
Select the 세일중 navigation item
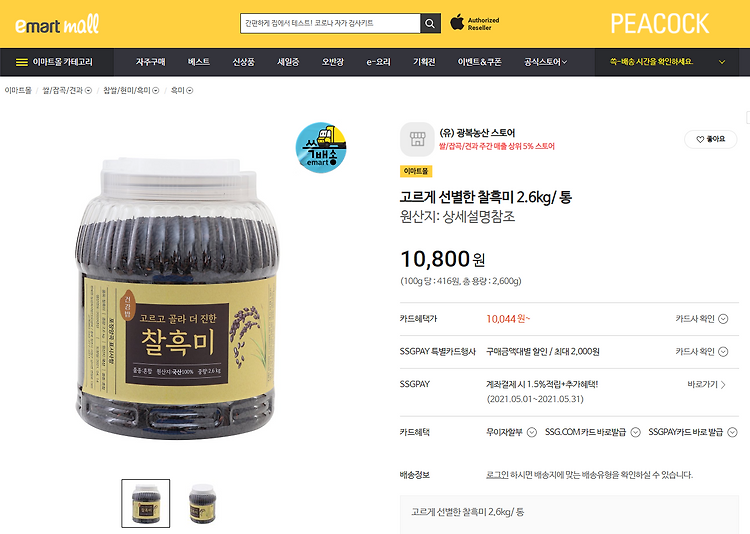288,62
